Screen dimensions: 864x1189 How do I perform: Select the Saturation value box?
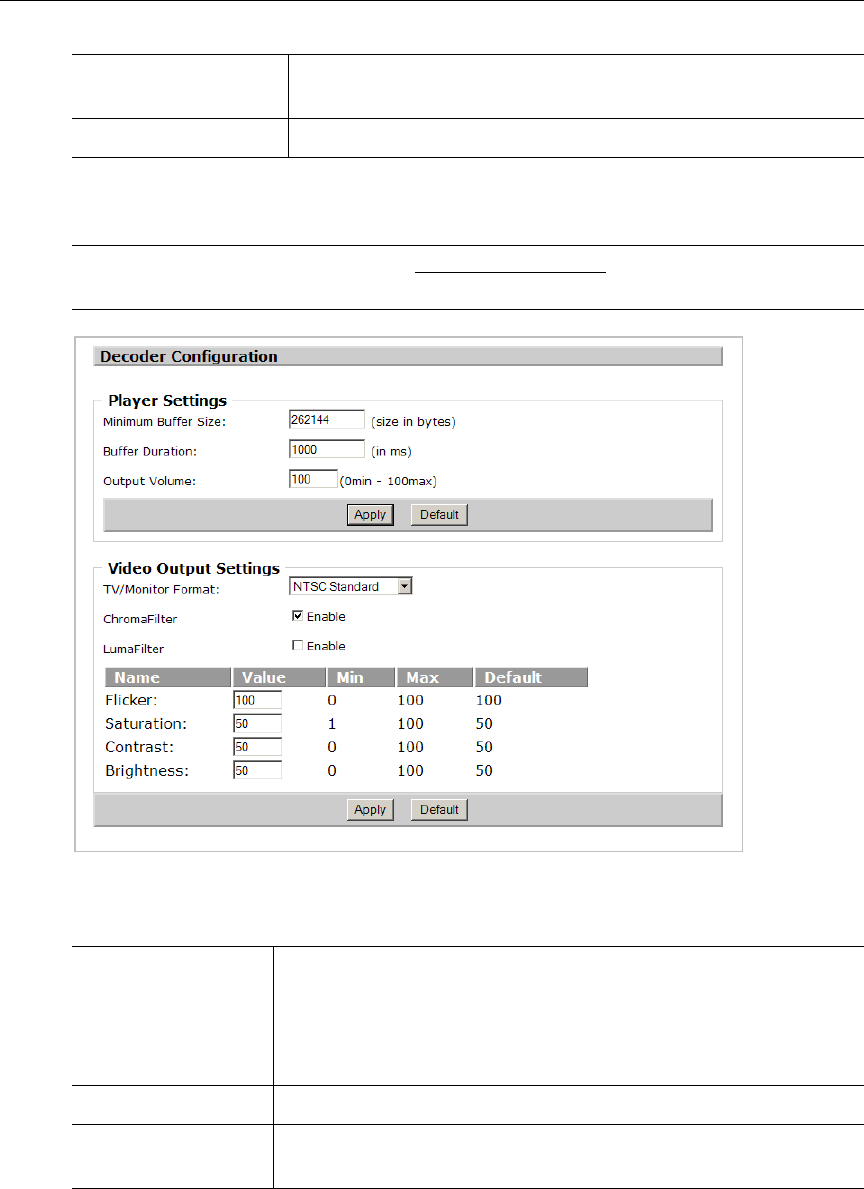click(257, 723)
